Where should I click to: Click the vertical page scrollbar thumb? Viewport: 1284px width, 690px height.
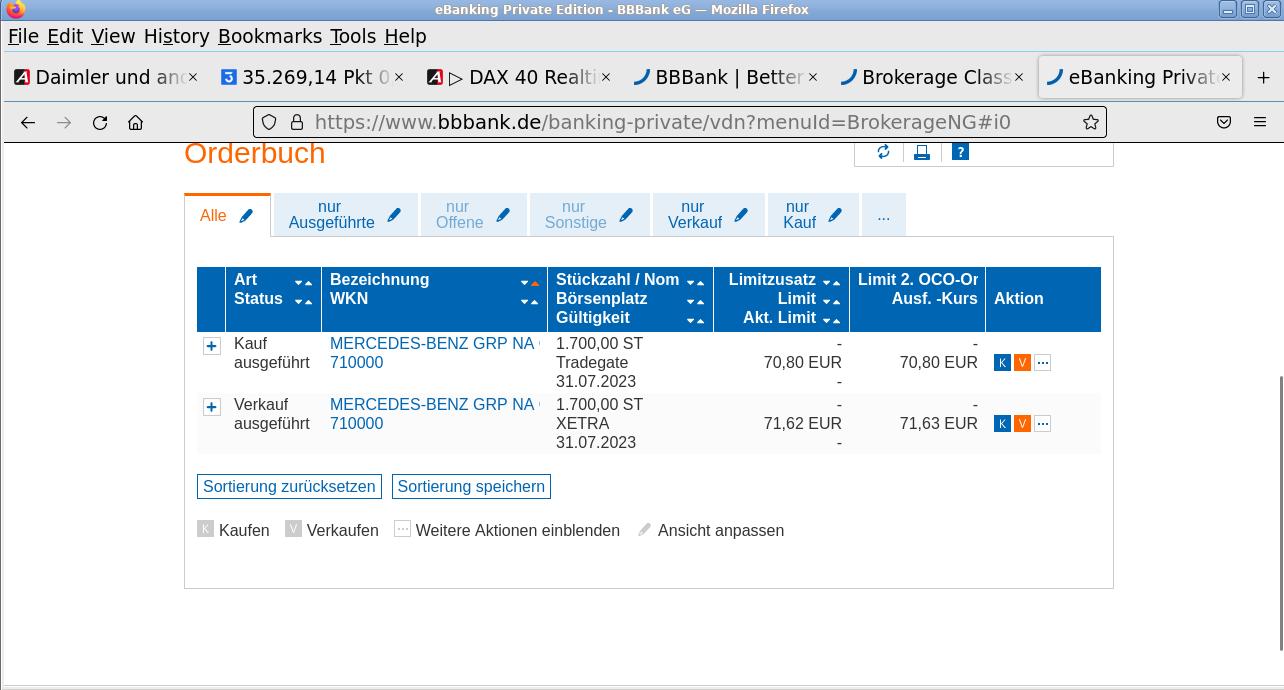(x=1280, y=513)
